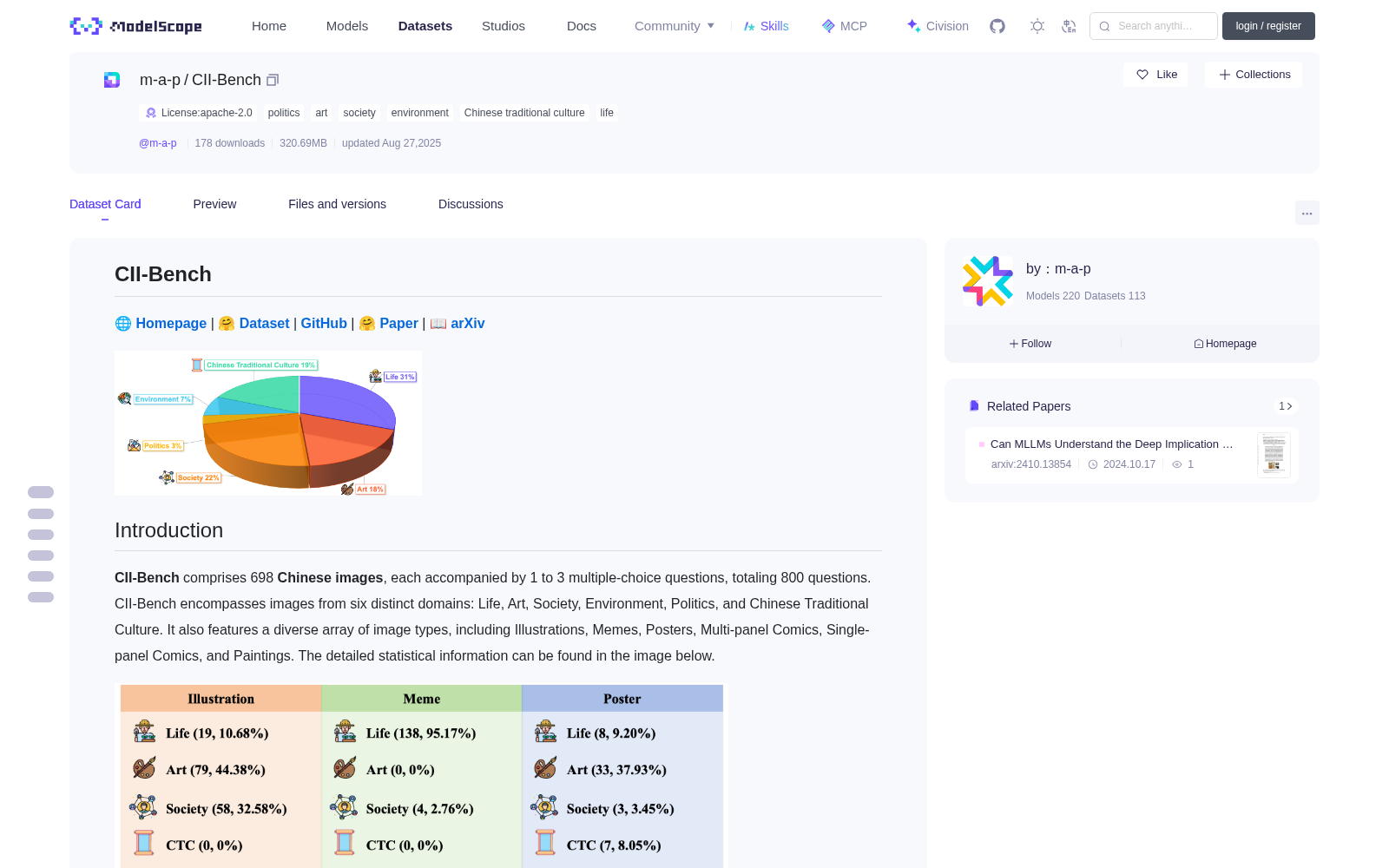Click the login / register button
Viewport: 1389px width, 868px height.
pyautogui.click(x=1268, y=26)
